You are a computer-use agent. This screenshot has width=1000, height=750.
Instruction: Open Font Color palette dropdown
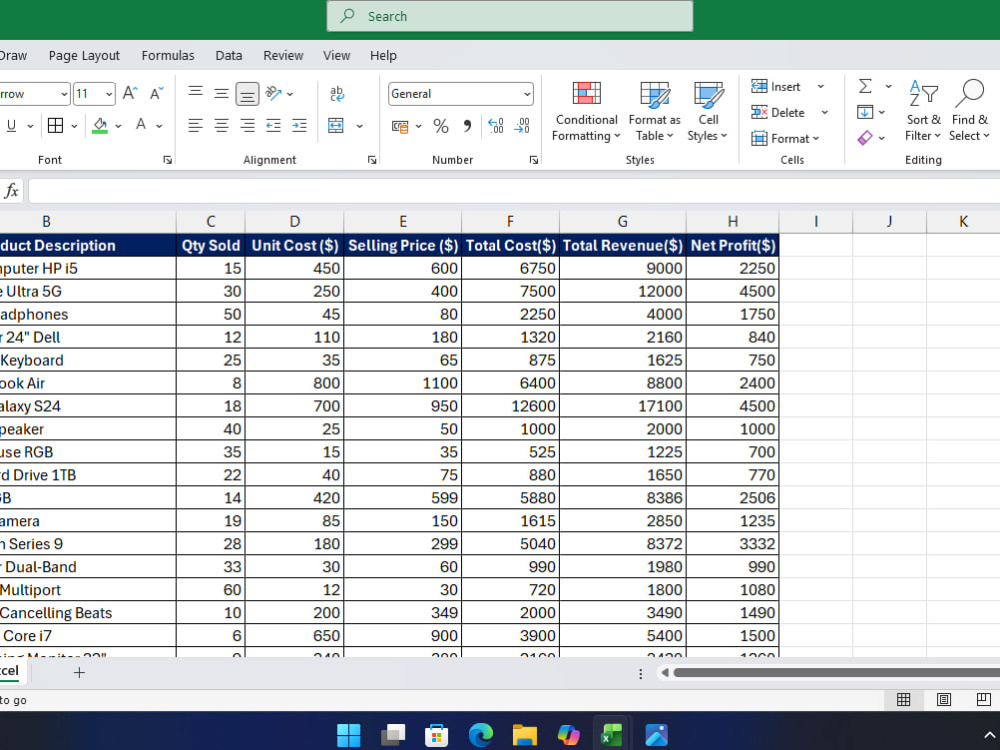[159, 126]
